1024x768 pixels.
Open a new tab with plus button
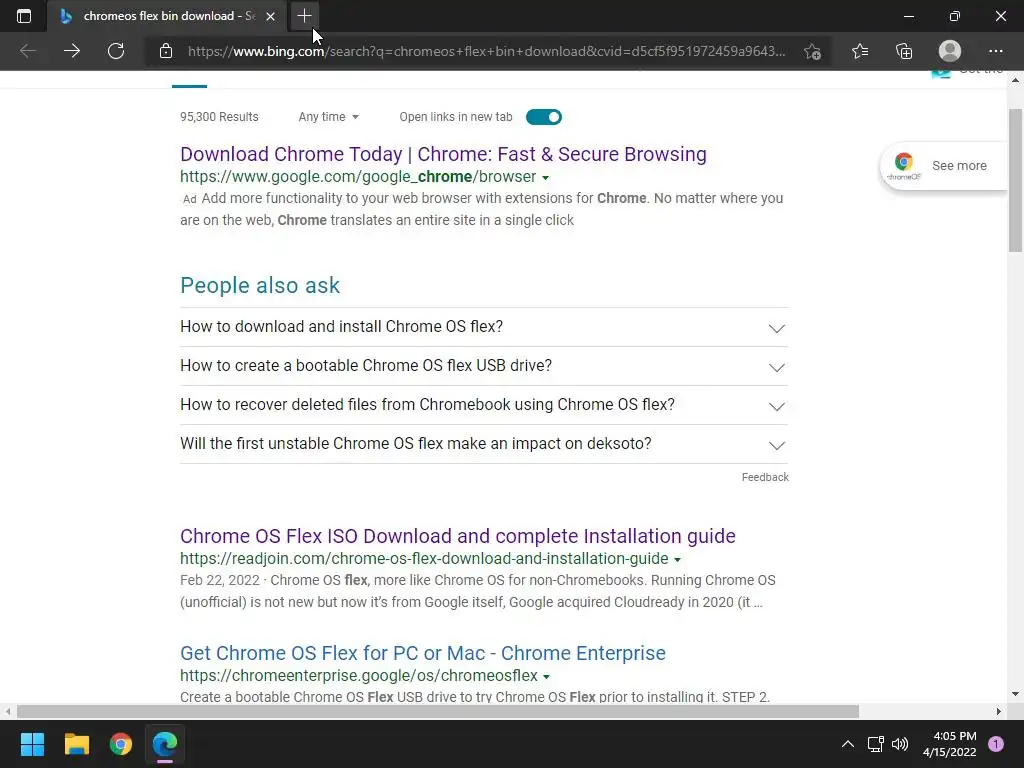point(304,16)
